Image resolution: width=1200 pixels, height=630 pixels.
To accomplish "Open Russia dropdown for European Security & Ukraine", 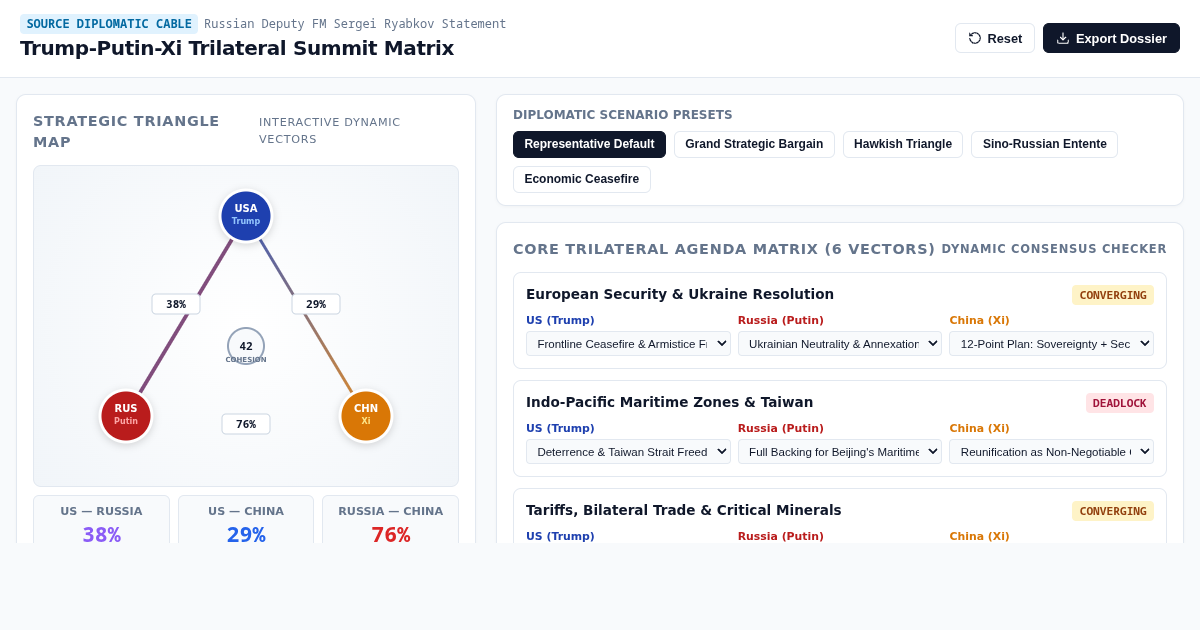I will click(x=840, y=343).
